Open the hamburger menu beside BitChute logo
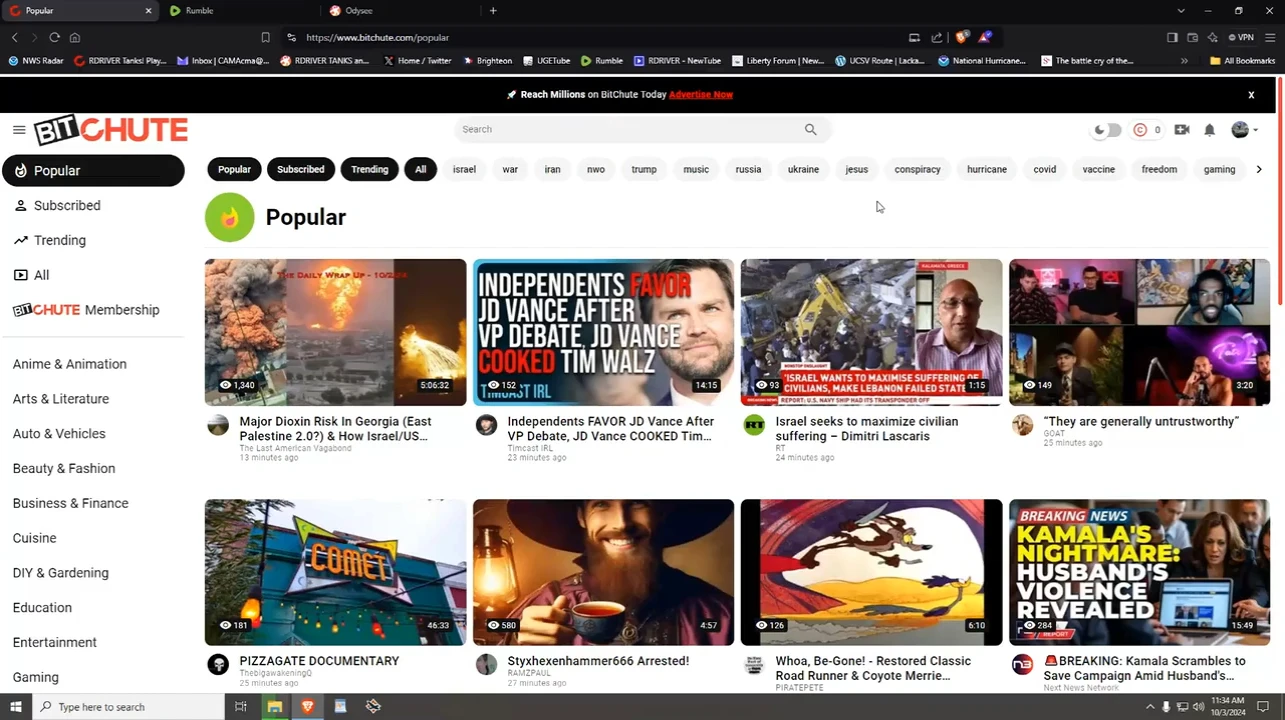This screenshot has height=720, width=1285. point(19,130)
